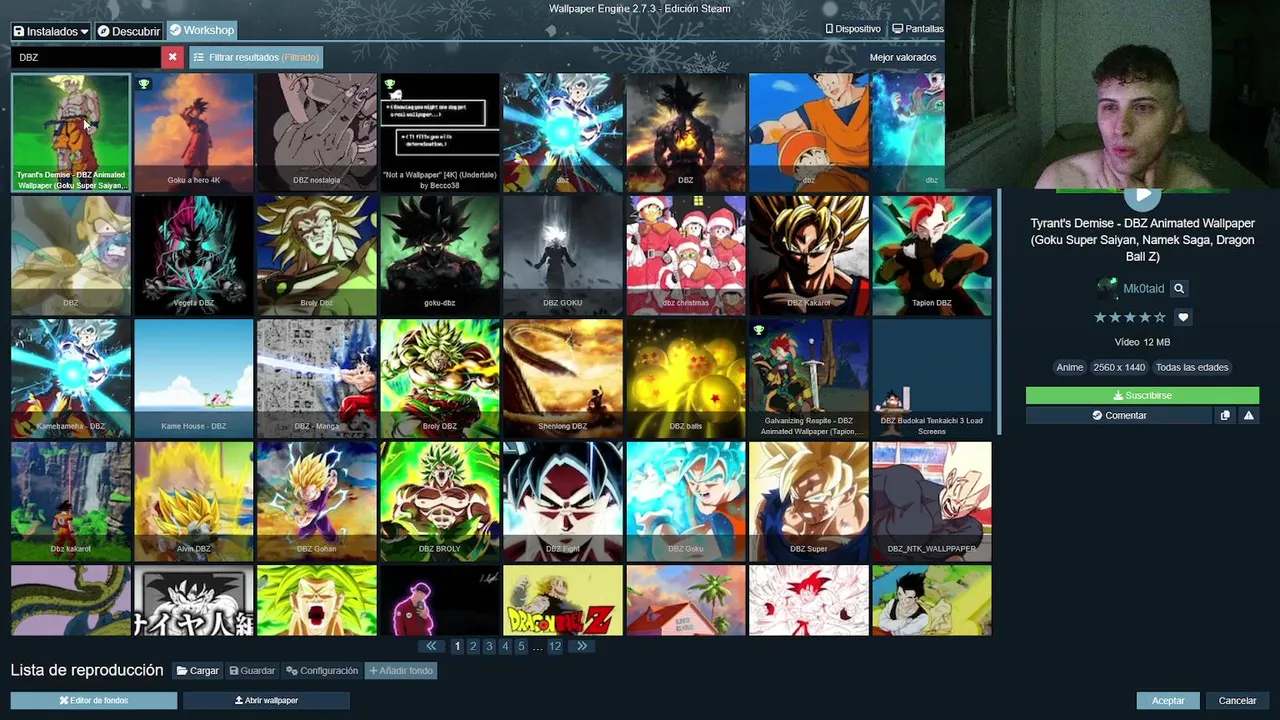Viewport: 1280px width, 720px height.
Task: Select the DBZ GOKU thumbnail
Action: coord(563,255)
